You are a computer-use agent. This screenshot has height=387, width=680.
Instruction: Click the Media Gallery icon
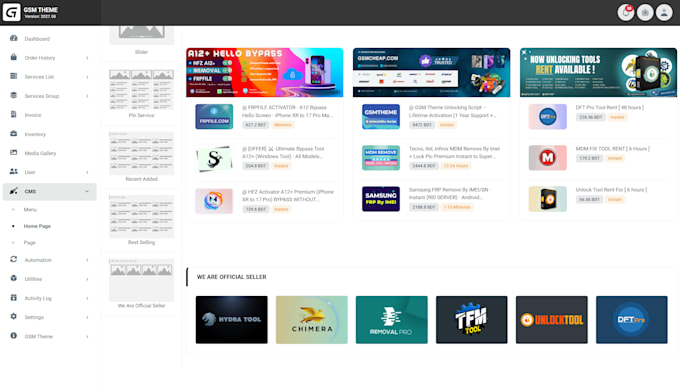(x=13, y=153)
